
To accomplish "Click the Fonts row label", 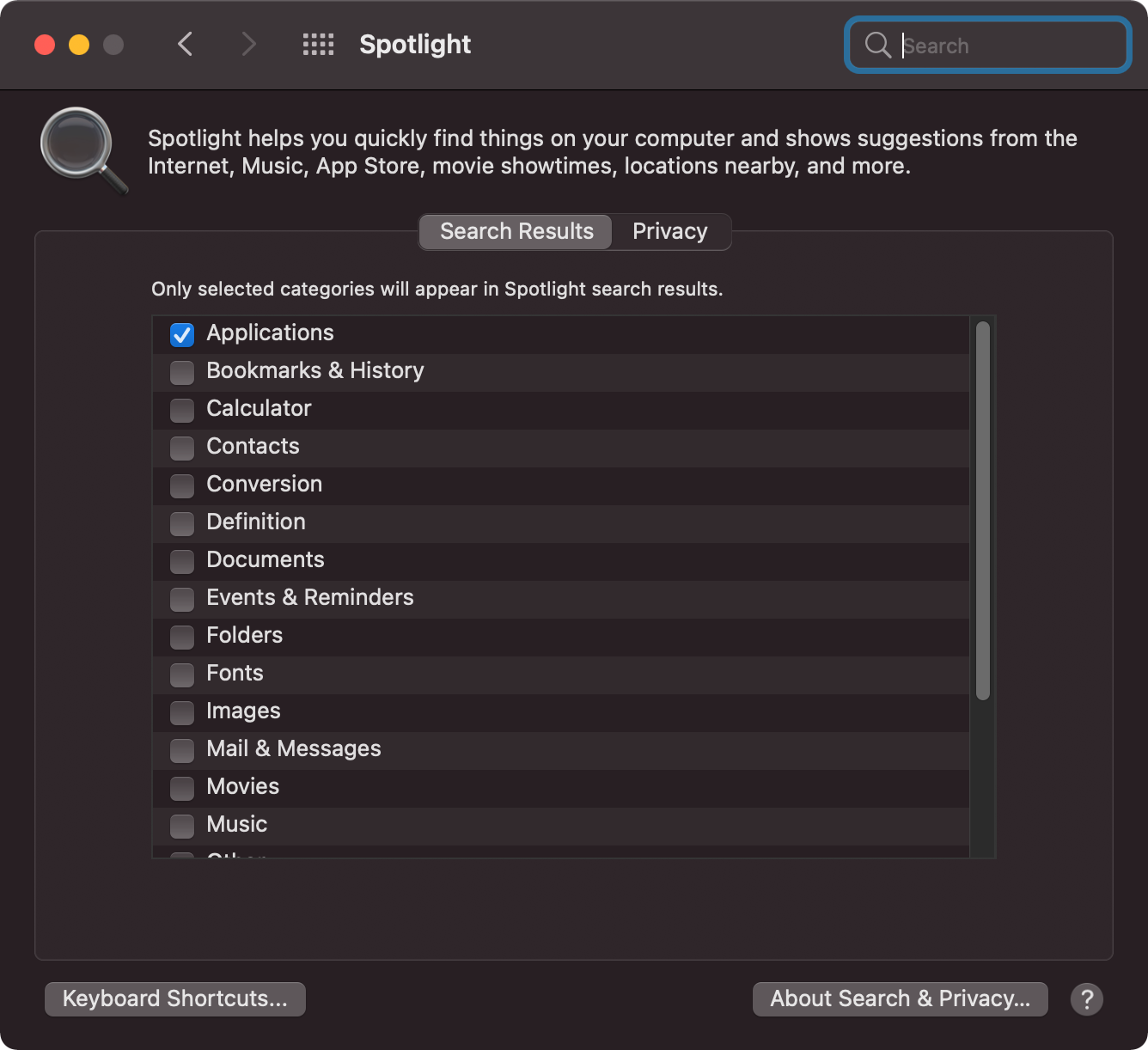I will point(235,674).
